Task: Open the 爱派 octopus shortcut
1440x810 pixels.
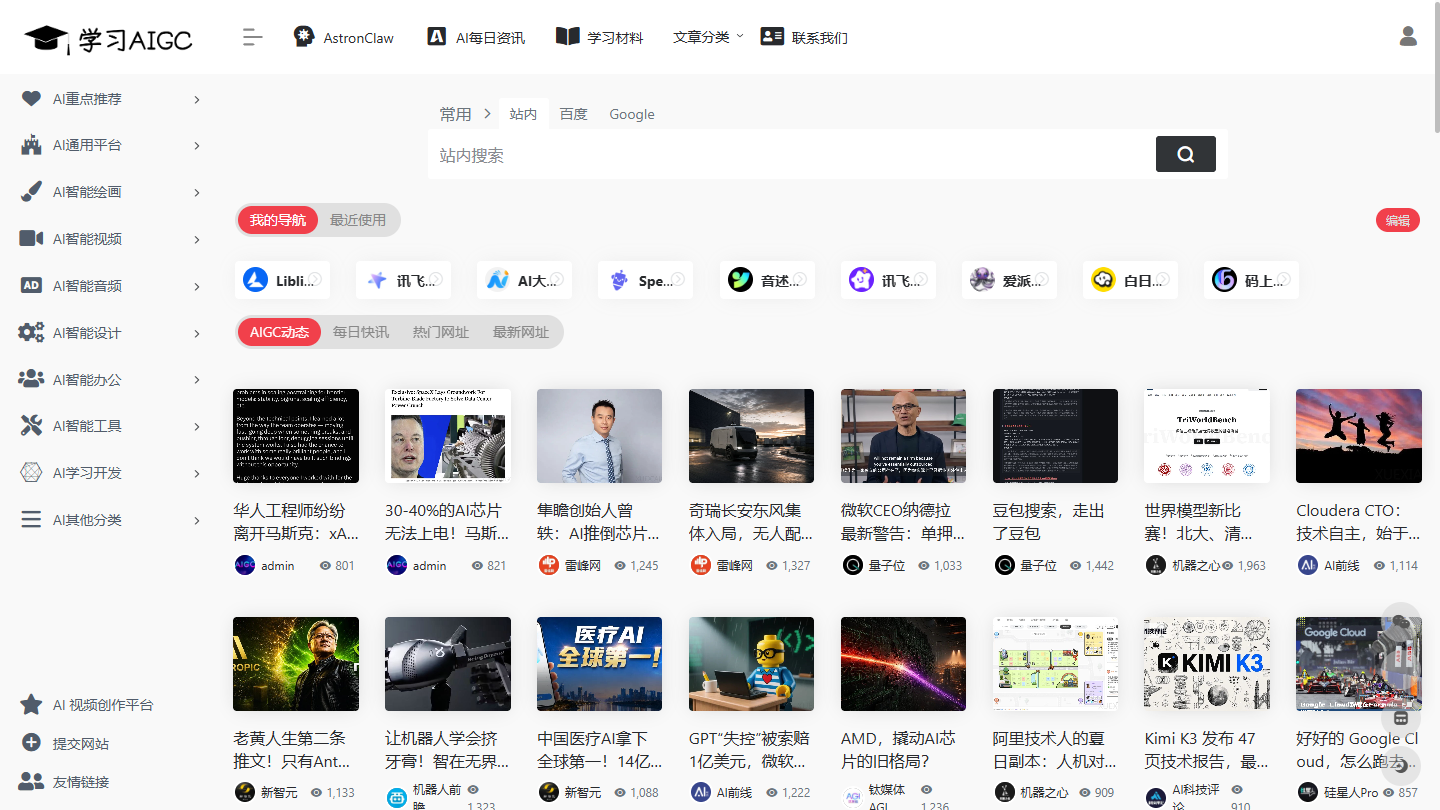Action: coord(1009,280)
